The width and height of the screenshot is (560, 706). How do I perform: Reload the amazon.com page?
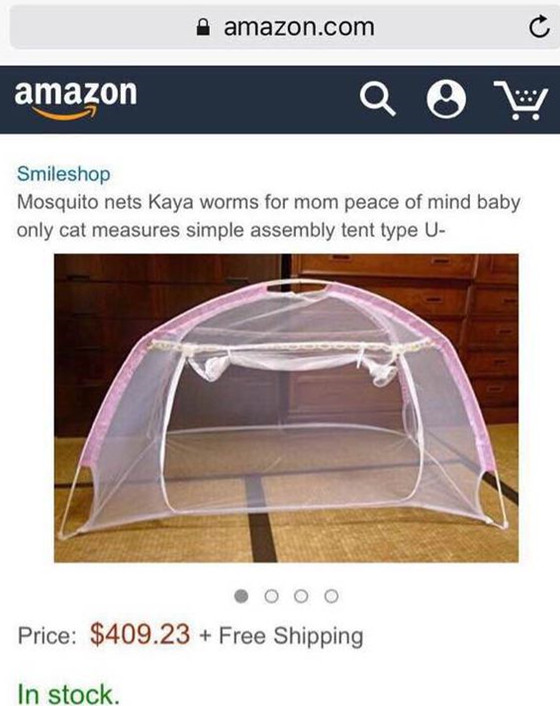539,27
